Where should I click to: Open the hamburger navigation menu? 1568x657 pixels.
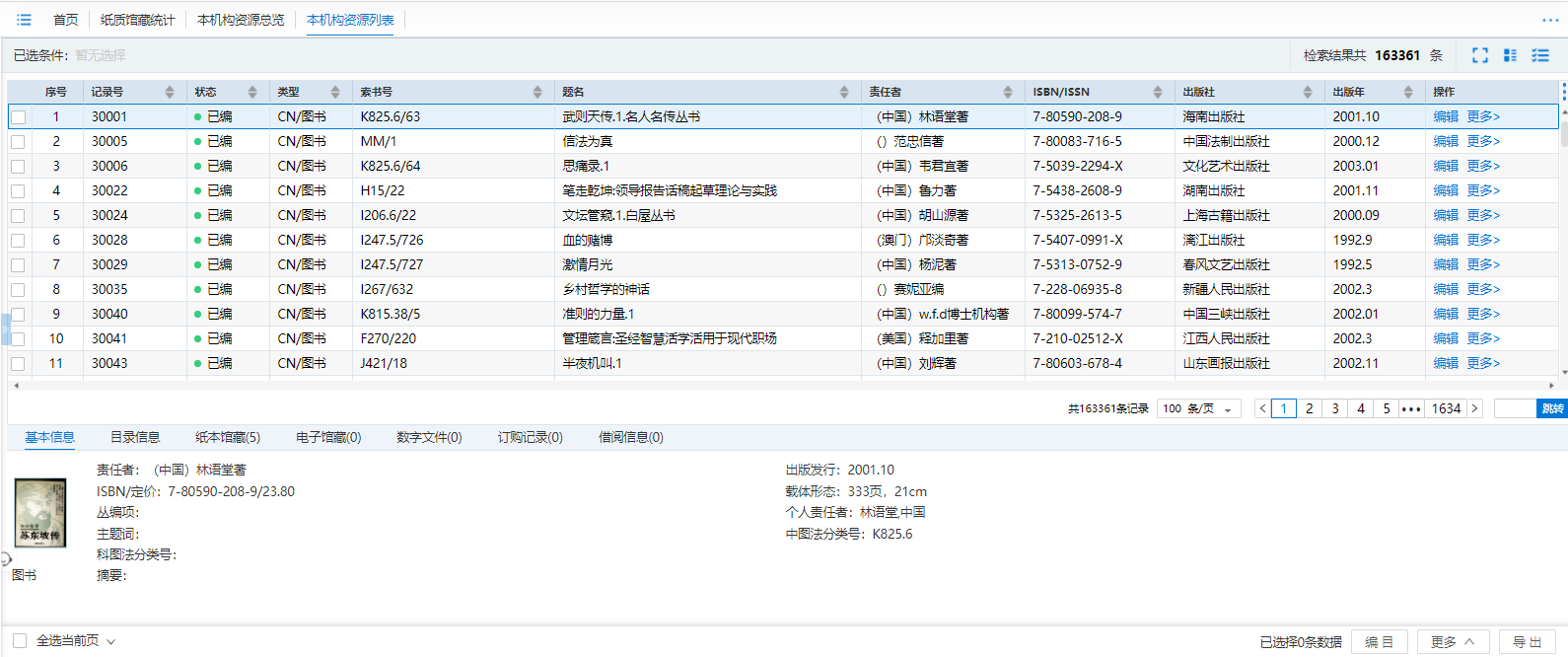[x=24, y=20]
